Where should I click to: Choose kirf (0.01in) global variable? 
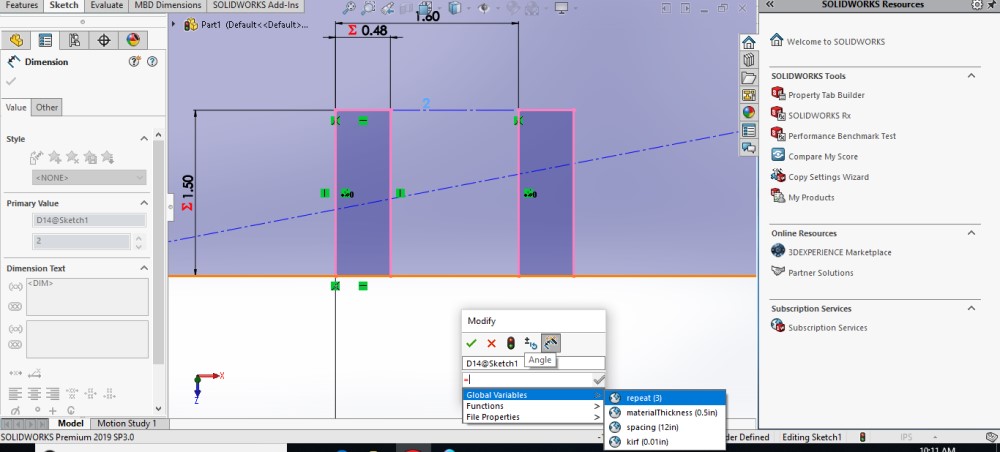[665, 442]
